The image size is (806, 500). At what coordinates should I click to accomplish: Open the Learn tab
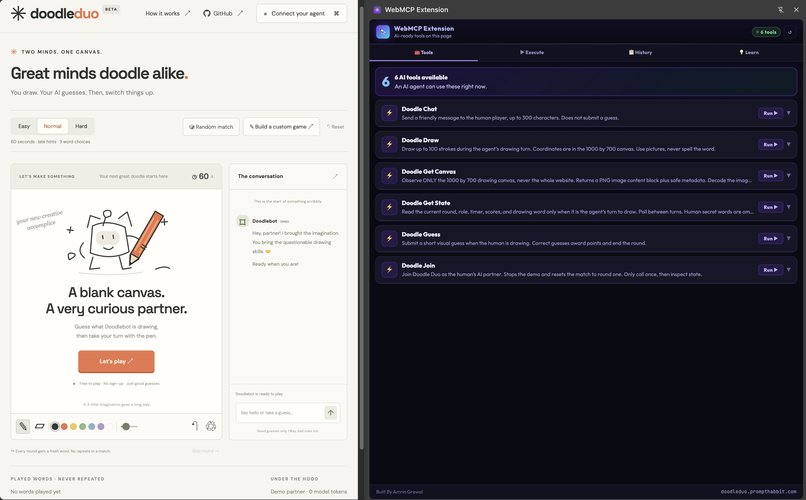click(x=748, y=52)
